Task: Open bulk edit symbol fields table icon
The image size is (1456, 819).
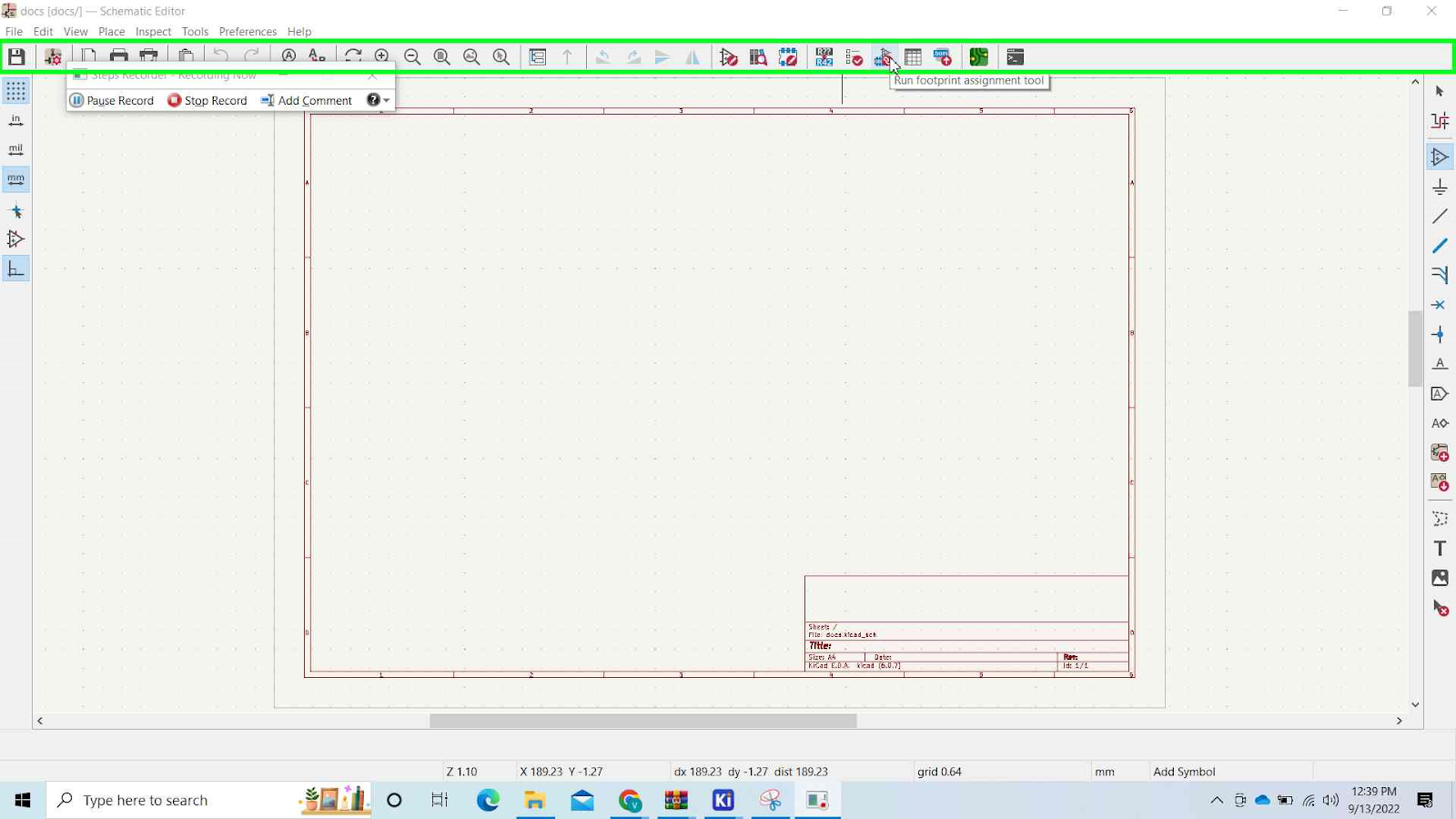Action: coord(914,57)
